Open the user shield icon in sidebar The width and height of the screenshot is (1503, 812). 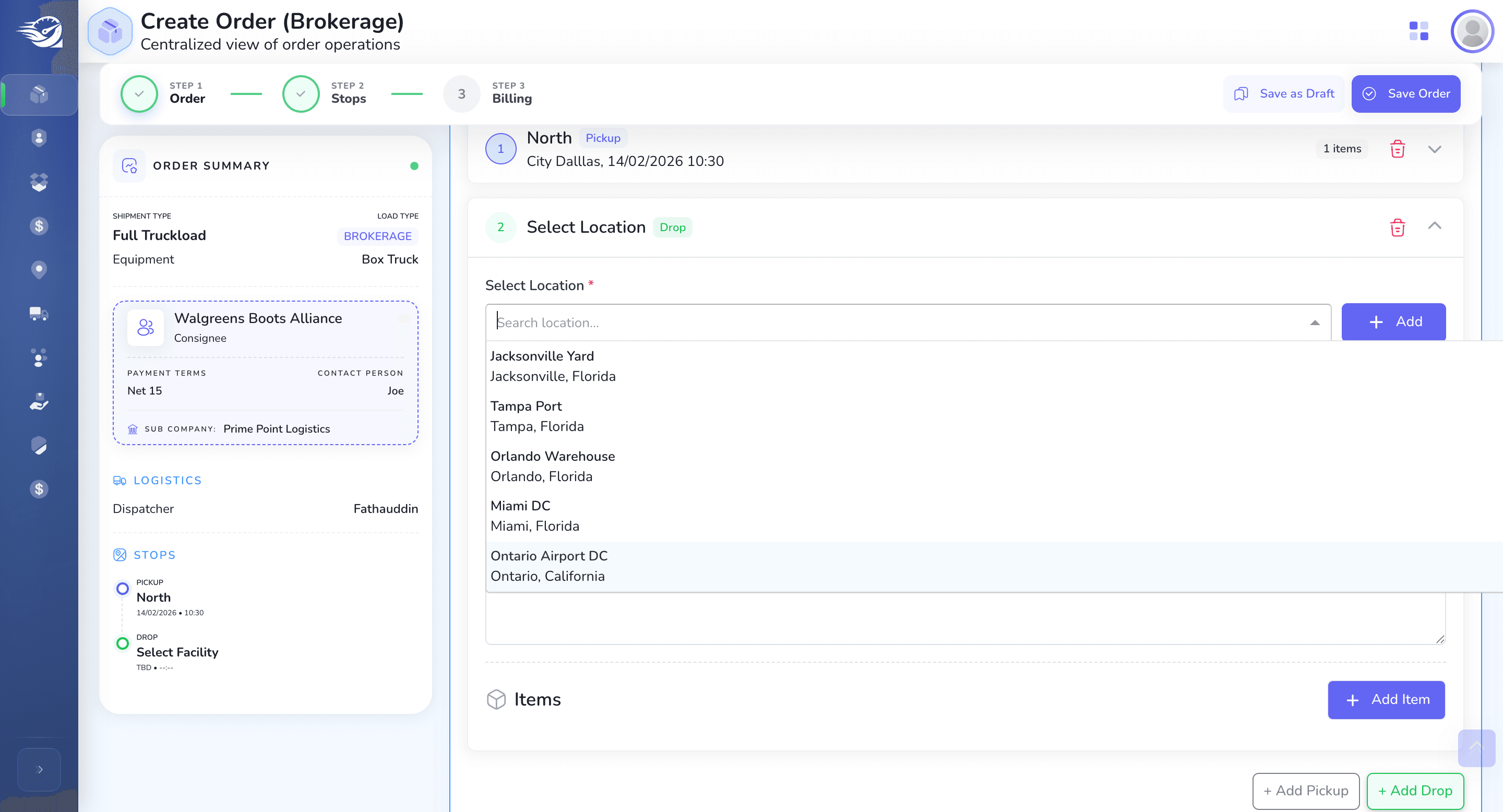click(x=39, y=138)
